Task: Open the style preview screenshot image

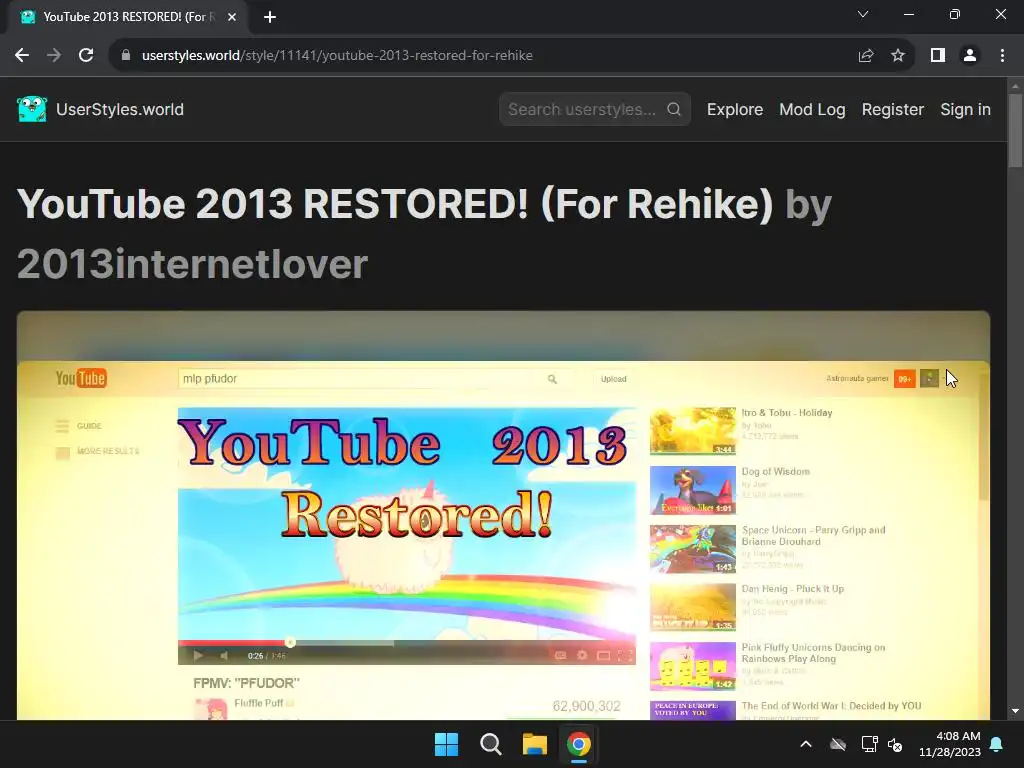Action: [503, 516]
